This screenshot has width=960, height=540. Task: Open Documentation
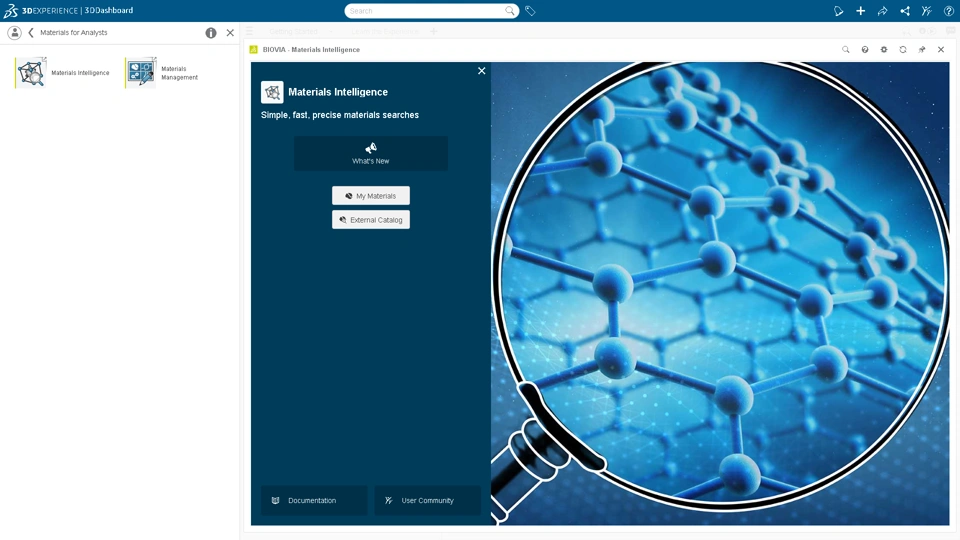tap(313, 500)
